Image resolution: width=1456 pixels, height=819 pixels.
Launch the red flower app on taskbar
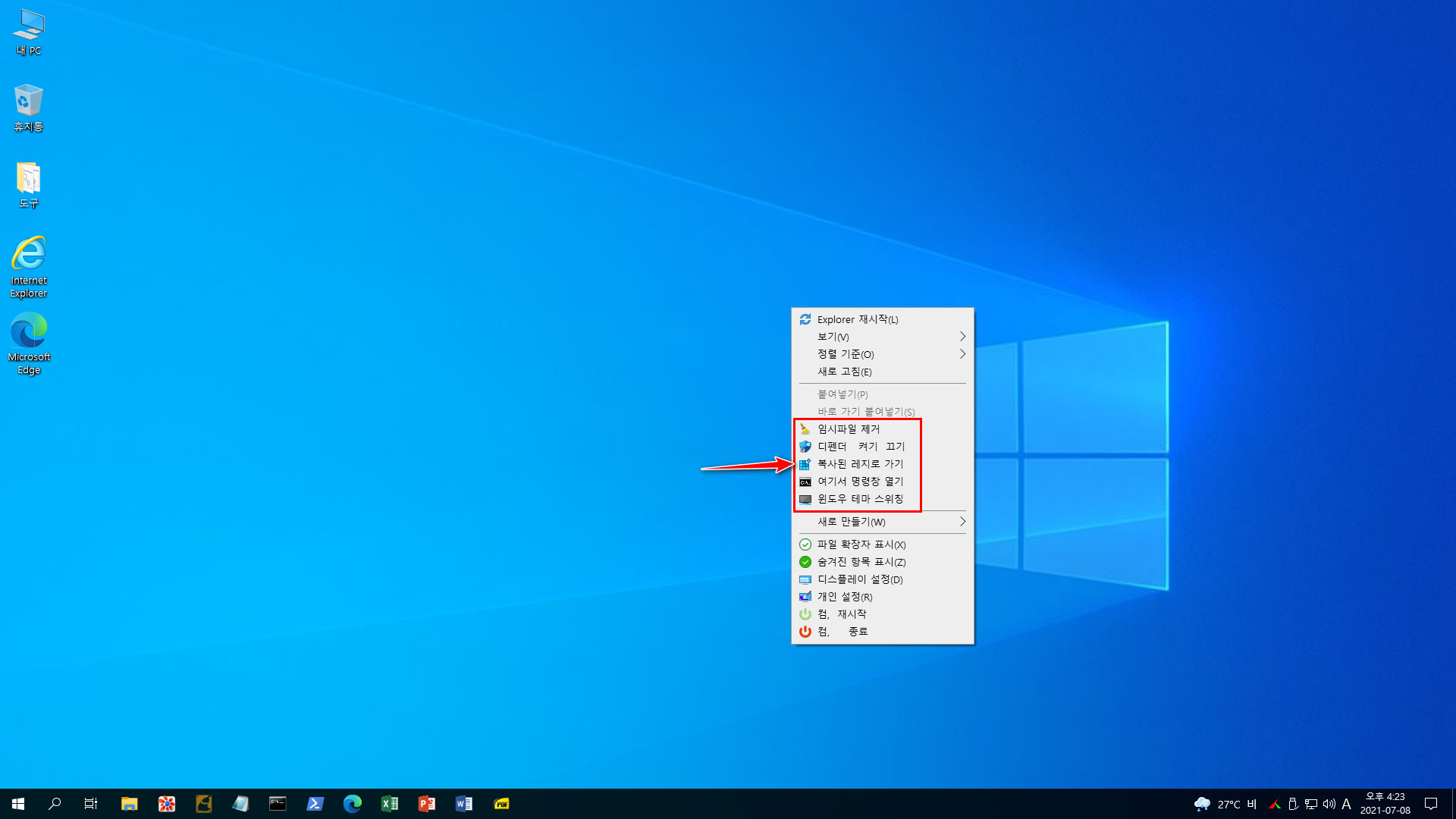coord(167,804)
